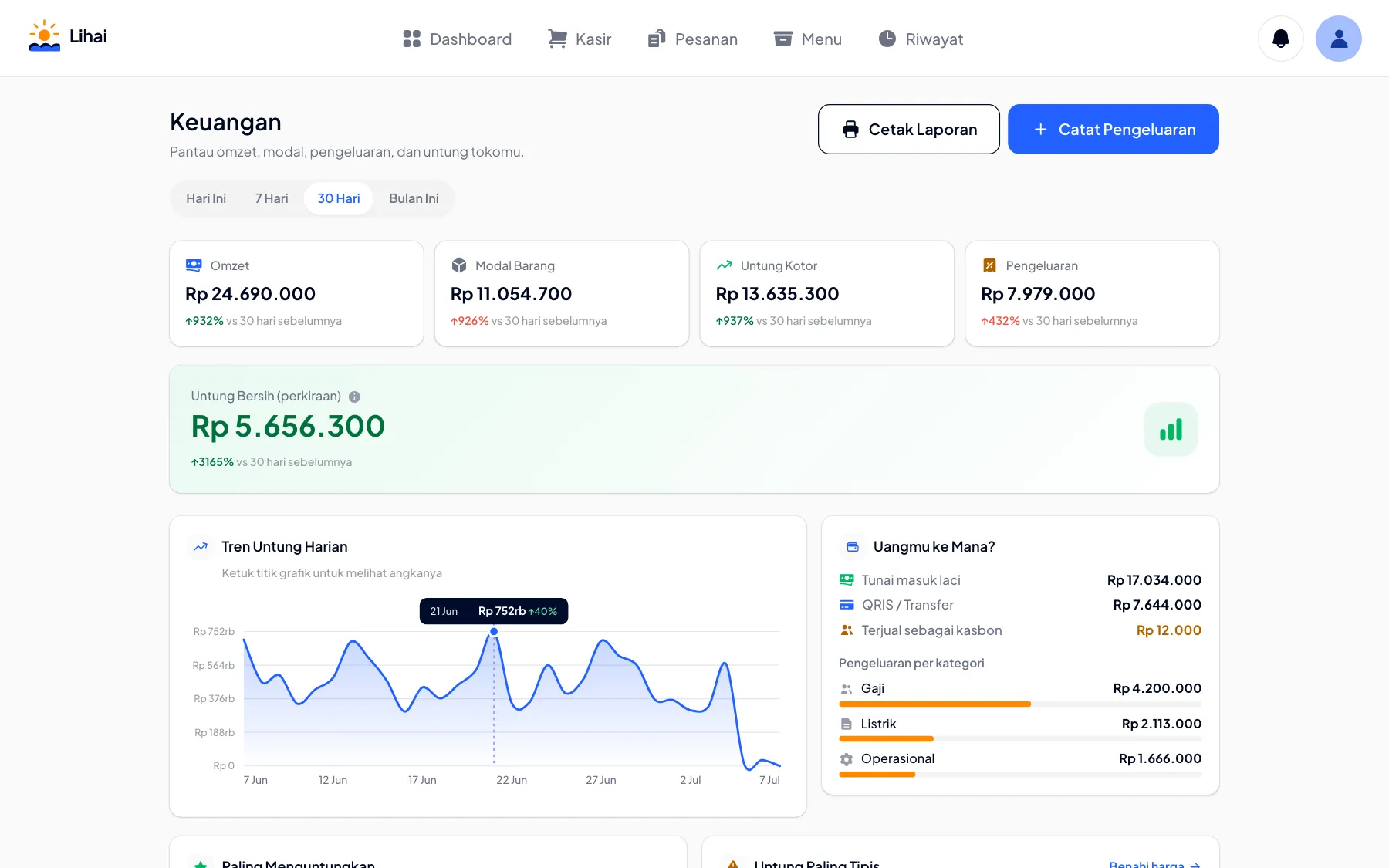The height and width of the screenshot is (868, 1389).
Task: Select the Hari Ini period filter
Action: tap(206, 199)
